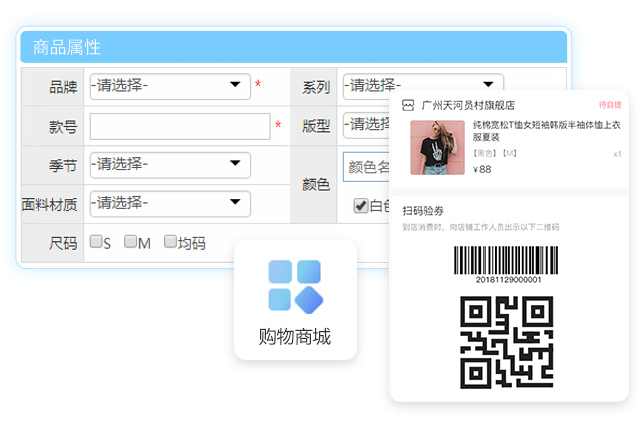Click the store icon beside 广州天河员村旗舰店
Viewport: 642px width, 447px height.
[408, 105]
